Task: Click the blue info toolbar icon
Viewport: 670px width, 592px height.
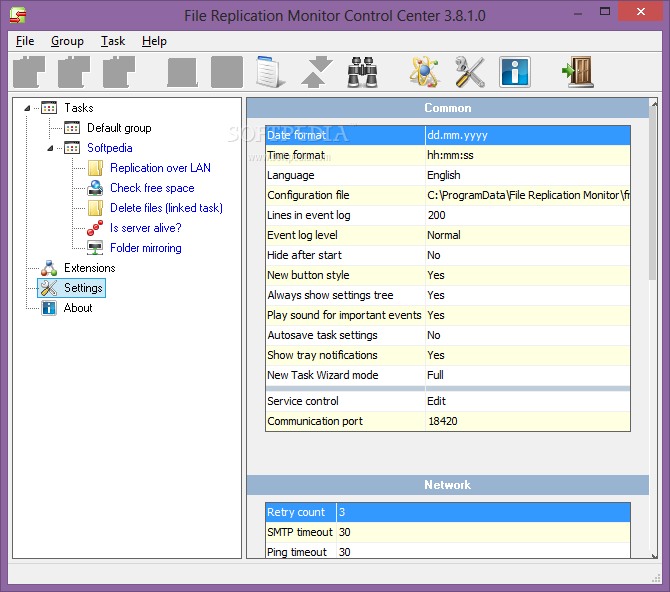Action: 515,72
